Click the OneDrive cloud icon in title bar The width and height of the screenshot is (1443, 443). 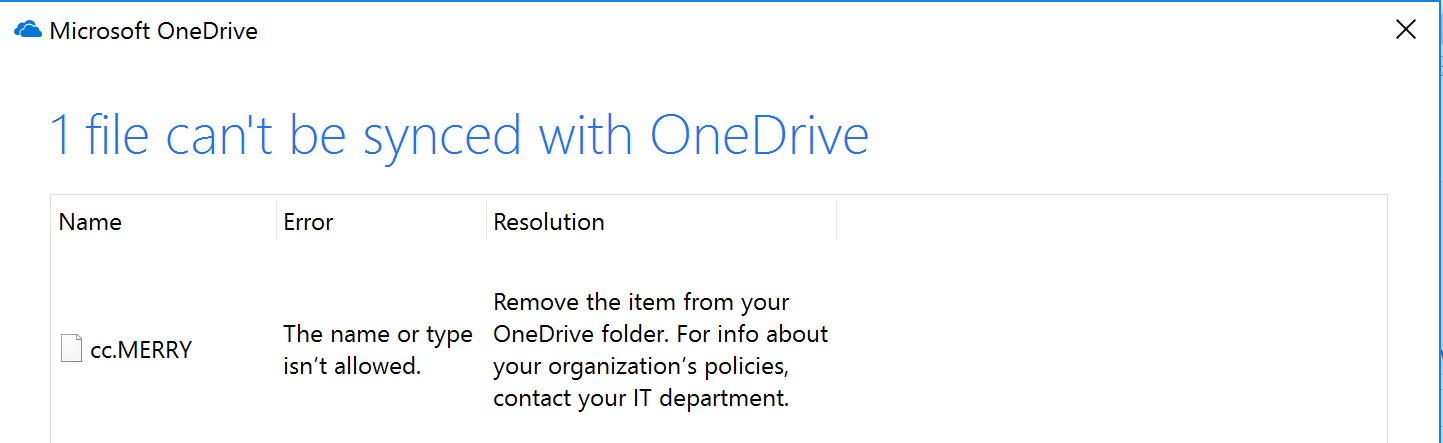pyautogui.click(x=27, y=30)
